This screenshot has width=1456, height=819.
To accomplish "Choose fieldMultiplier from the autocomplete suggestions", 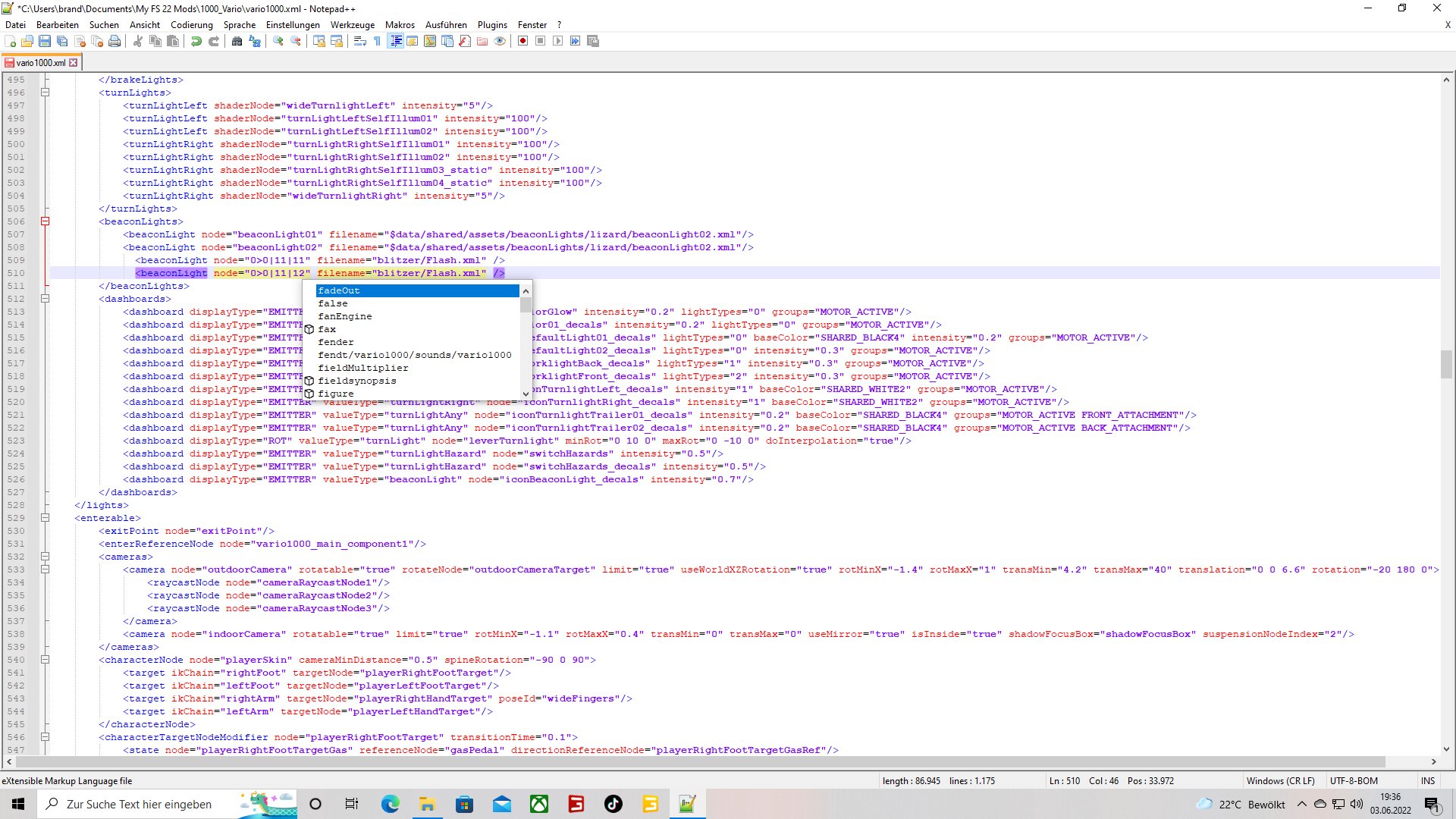I will pyautogui.click(x=363, y=368).
